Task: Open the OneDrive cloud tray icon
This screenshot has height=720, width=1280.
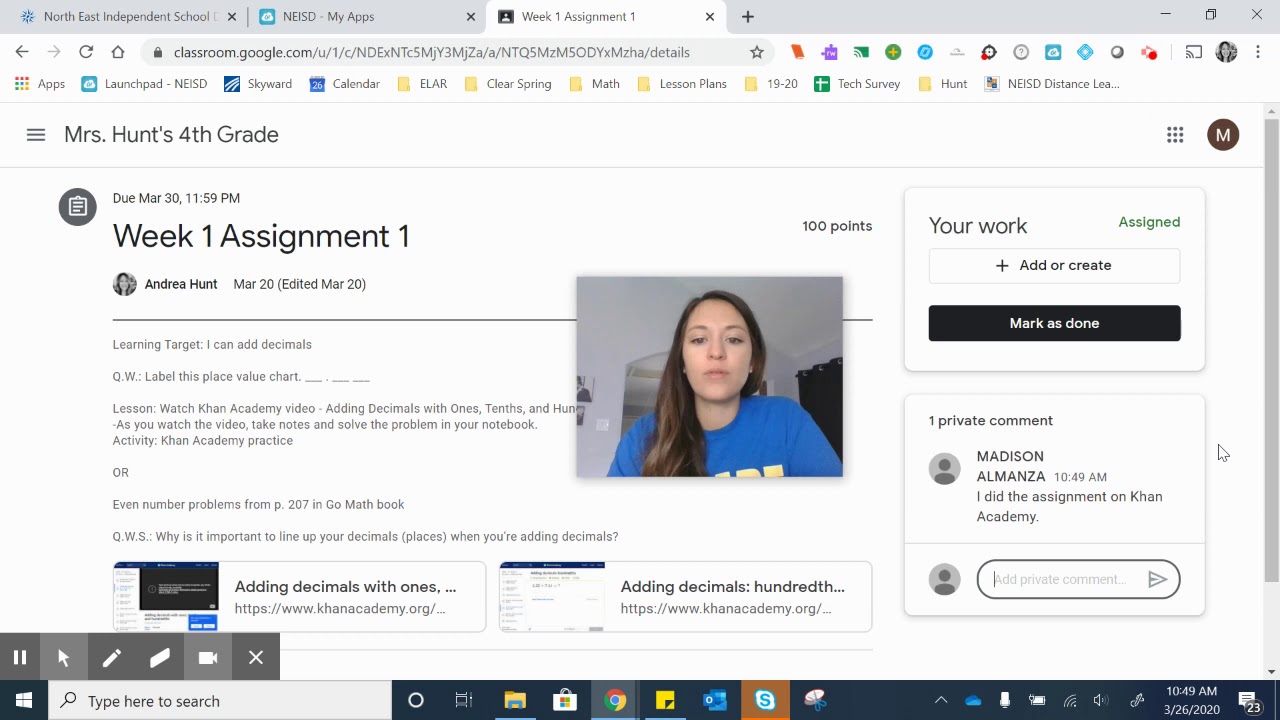Action: point(973,700)
